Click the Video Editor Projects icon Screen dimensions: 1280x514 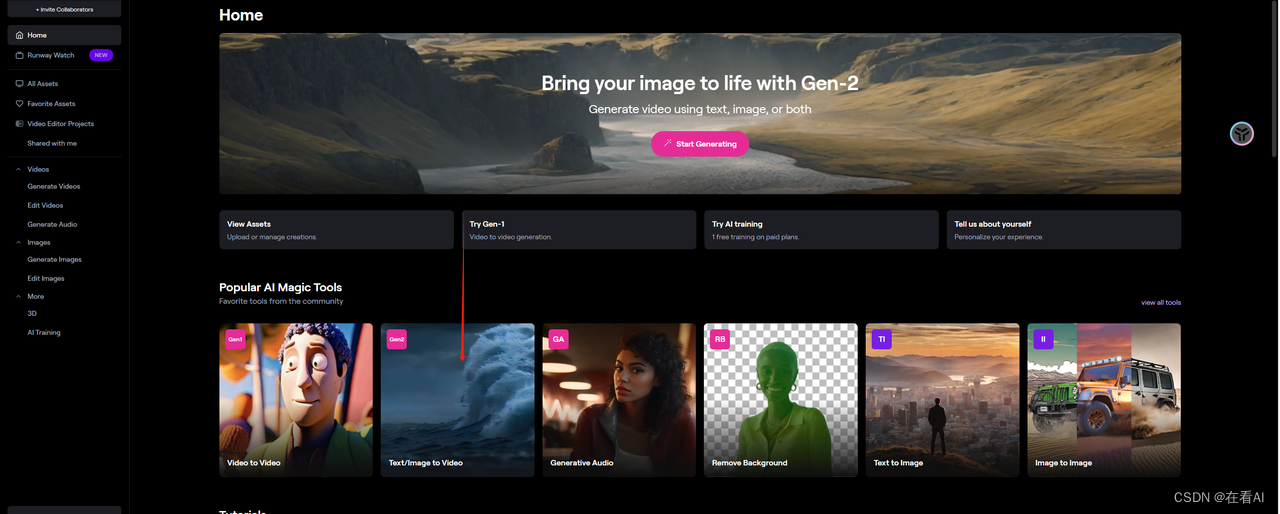coord(19,124)
